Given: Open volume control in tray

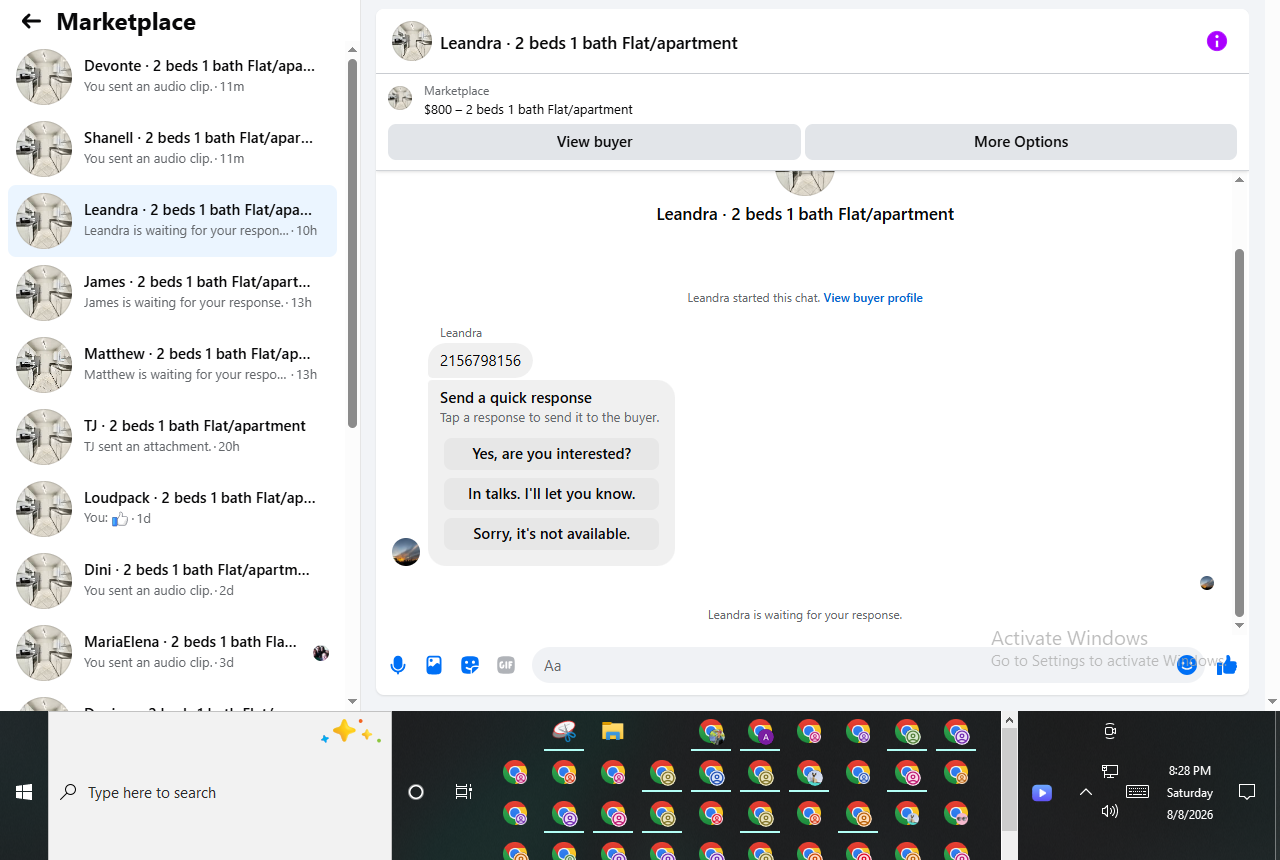Looking at the screenshot, I should click(1110, 811).
